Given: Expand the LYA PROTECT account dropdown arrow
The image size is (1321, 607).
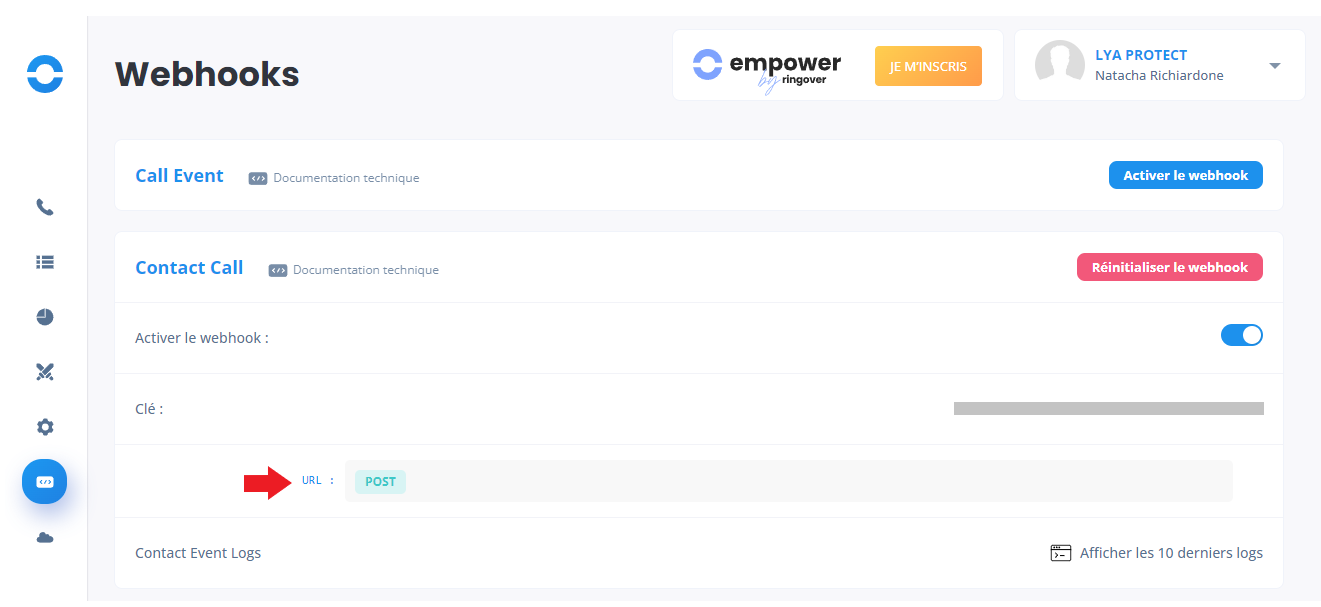Looking at the screenshot, I should (x=1274, y=66).
